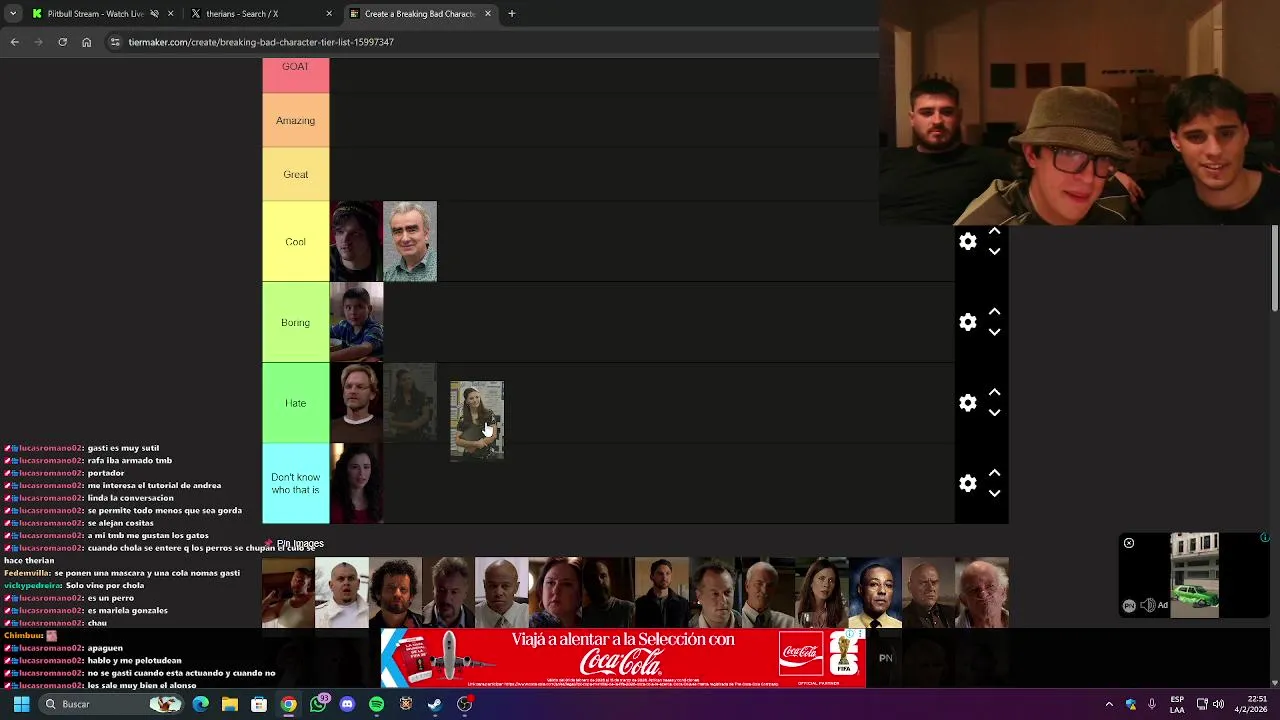Open Microsoft Edge from taskbar
1280x720 pixels.
tap(201, 704)
